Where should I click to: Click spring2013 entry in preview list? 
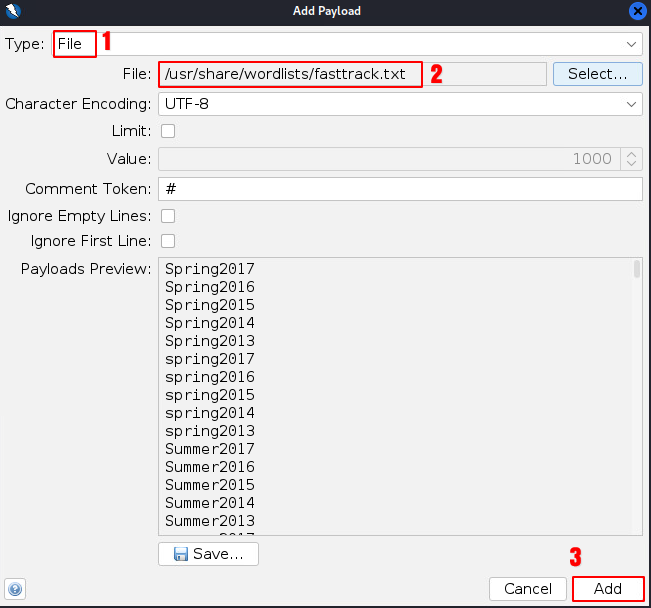210,431
